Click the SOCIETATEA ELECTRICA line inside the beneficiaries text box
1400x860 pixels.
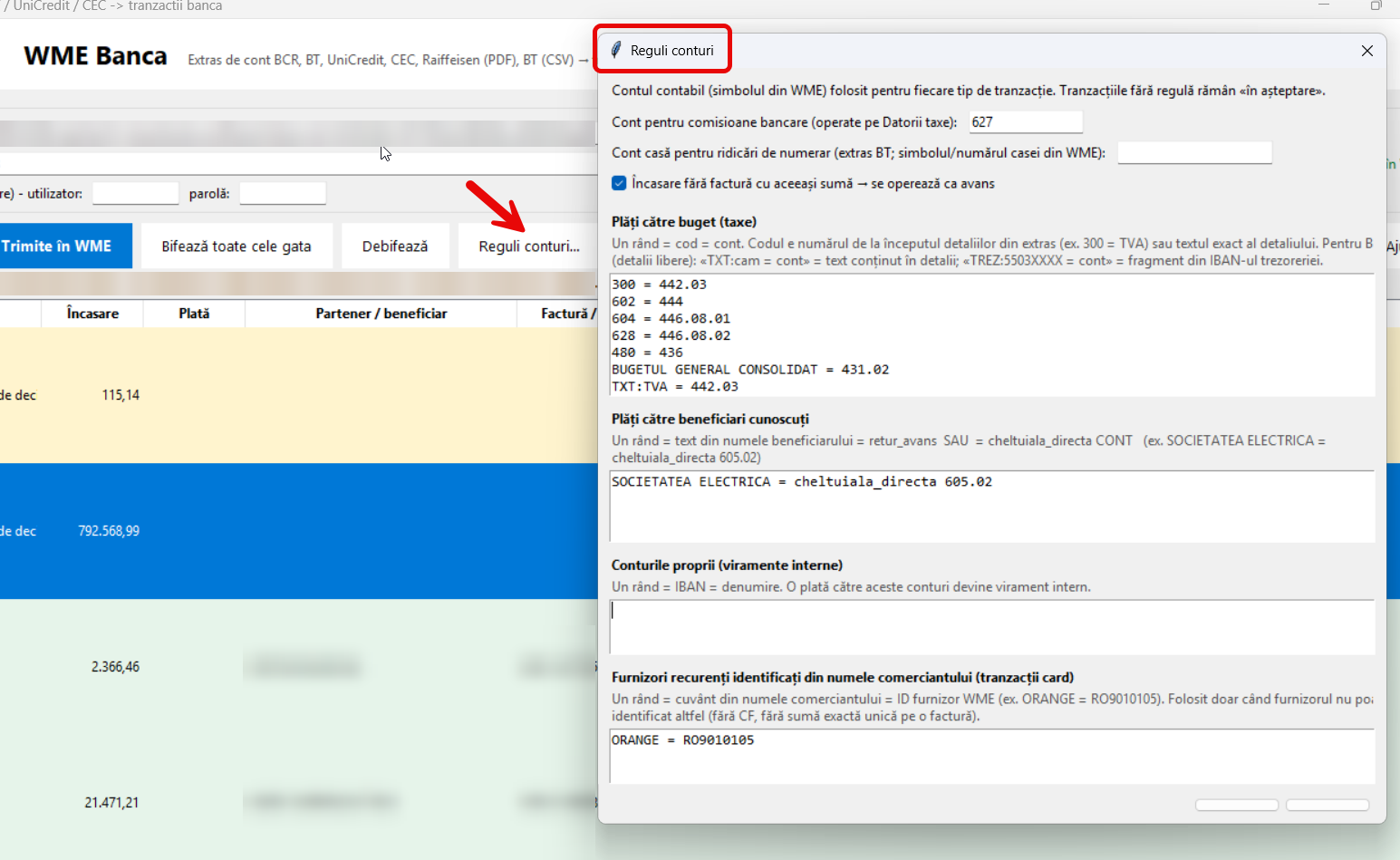(802, 482)
